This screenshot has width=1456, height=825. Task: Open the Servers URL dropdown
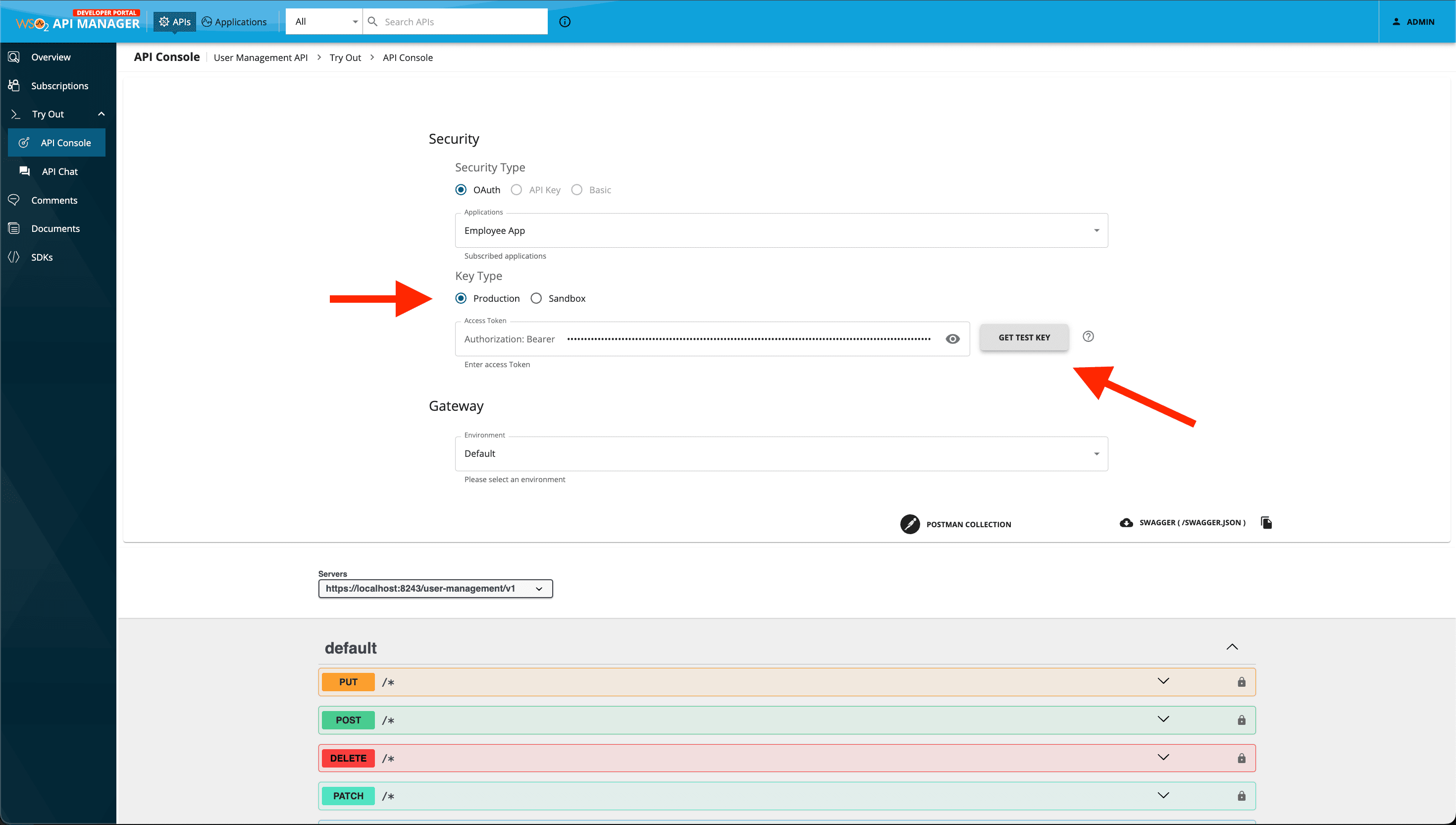435,588
